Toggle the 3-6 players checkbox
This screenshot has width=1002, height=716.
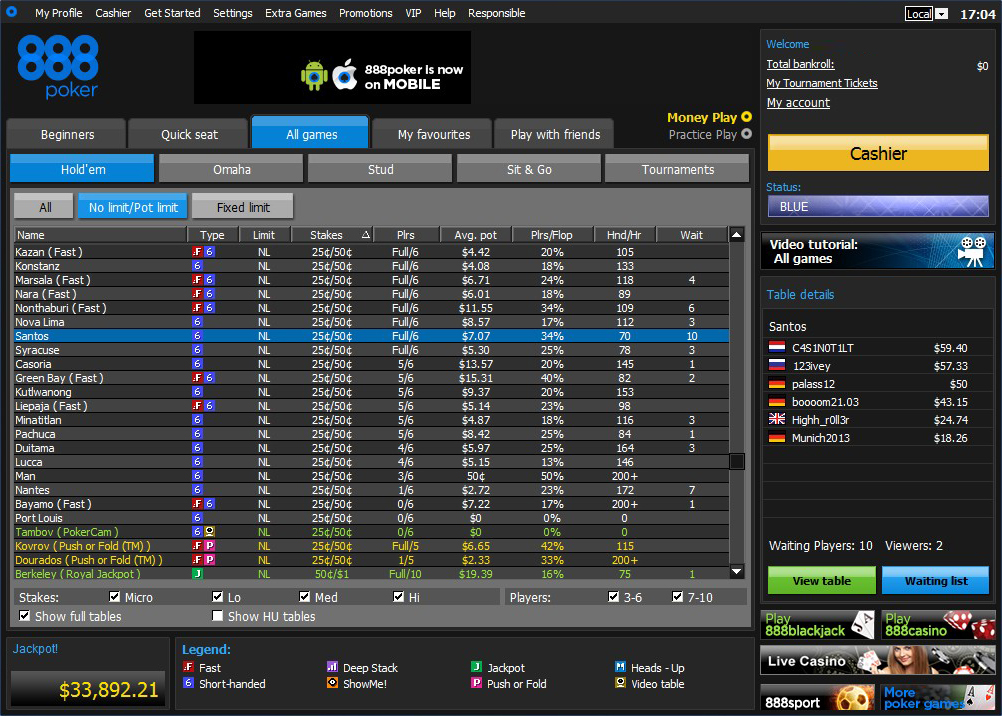point(613,596)
